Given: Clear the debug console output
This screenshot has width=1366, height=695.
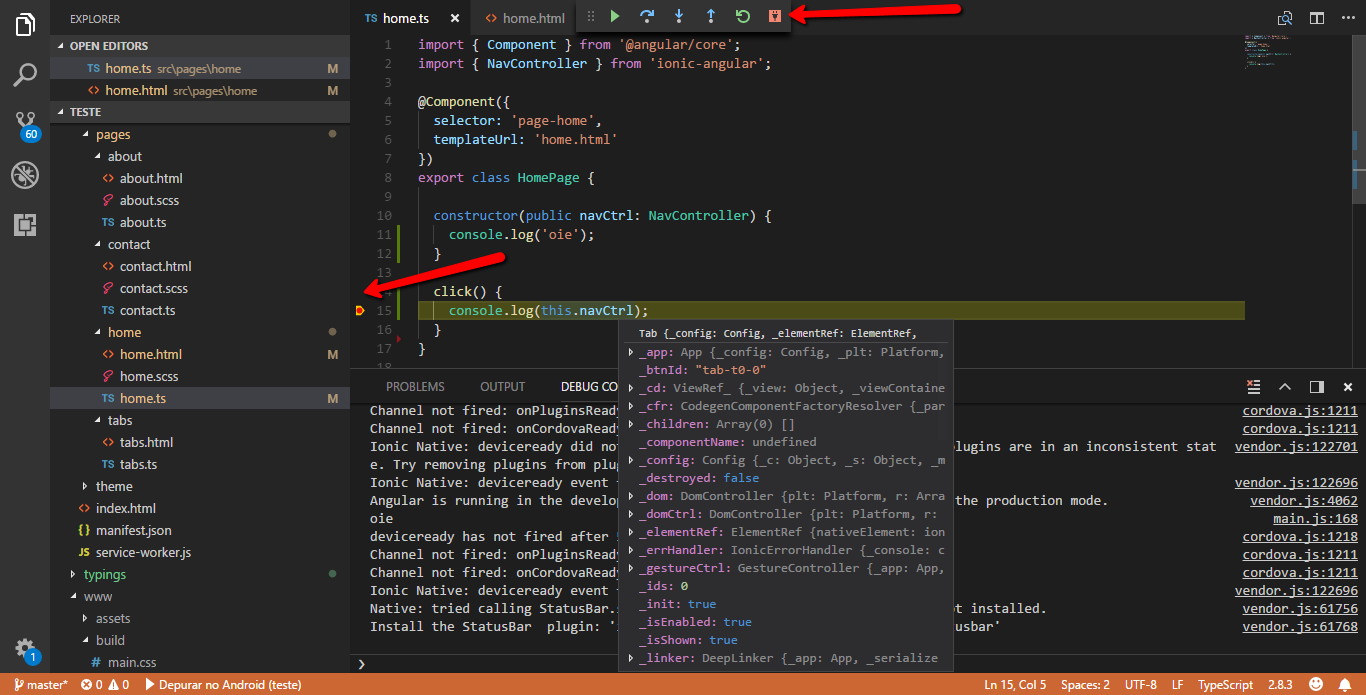Looking at the screenshot, I should click(x=1253, y=387).
